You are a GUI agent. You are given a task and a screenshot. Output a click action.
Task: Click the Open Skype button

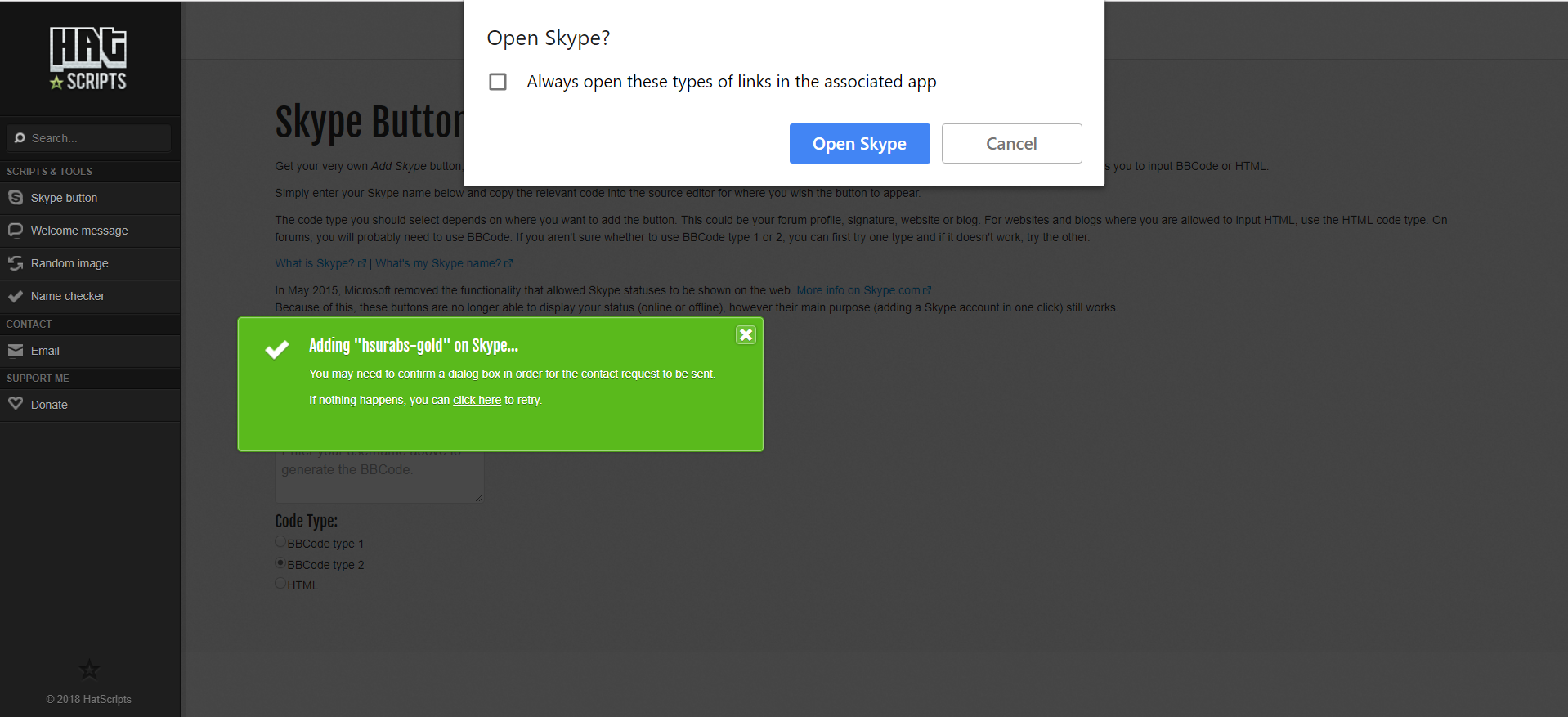[x=859, y=143]
